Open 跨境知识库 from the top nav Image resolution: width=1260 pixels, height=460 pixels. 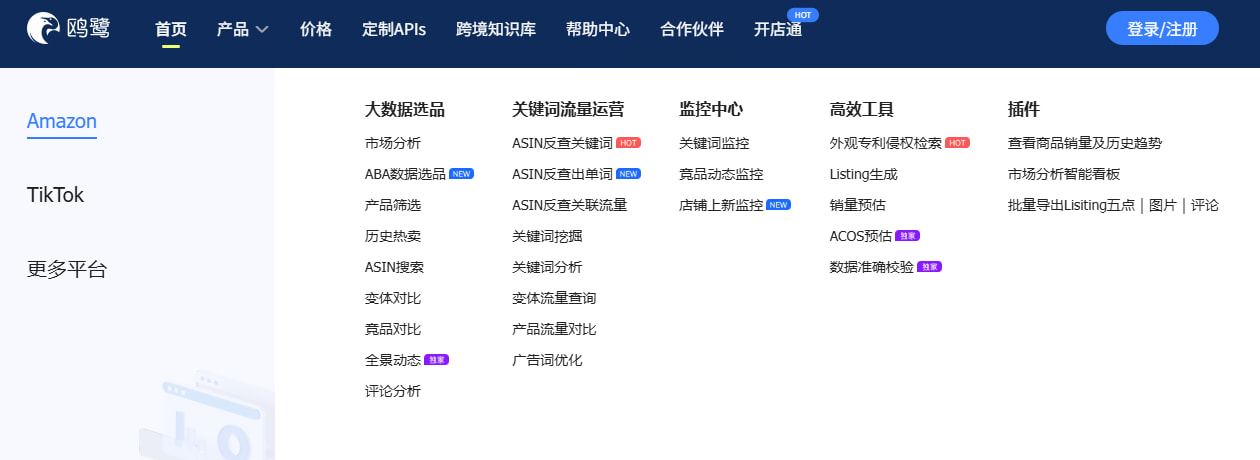496,29
